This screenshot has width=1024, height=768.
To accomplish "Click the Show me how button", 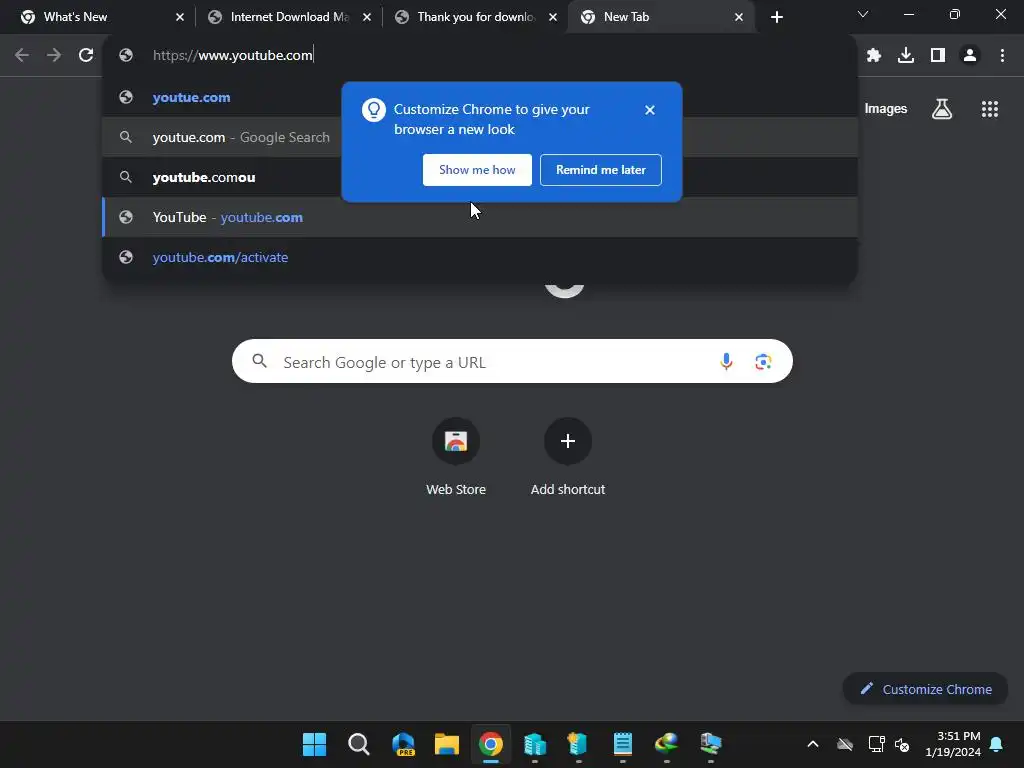I will click(x=477, y=170).
